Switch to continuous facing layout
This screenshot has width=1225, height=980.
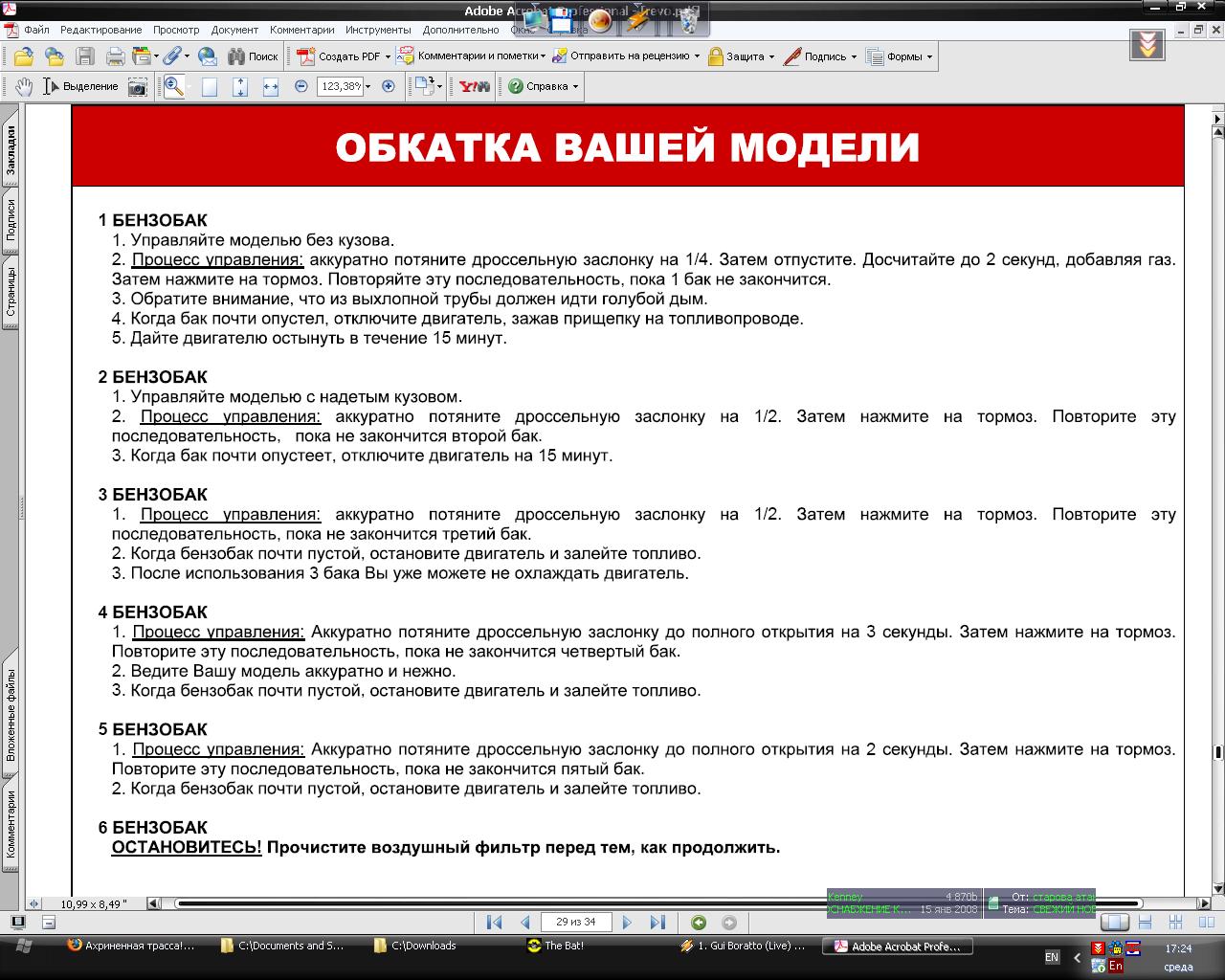click(x=1176, y=923)
